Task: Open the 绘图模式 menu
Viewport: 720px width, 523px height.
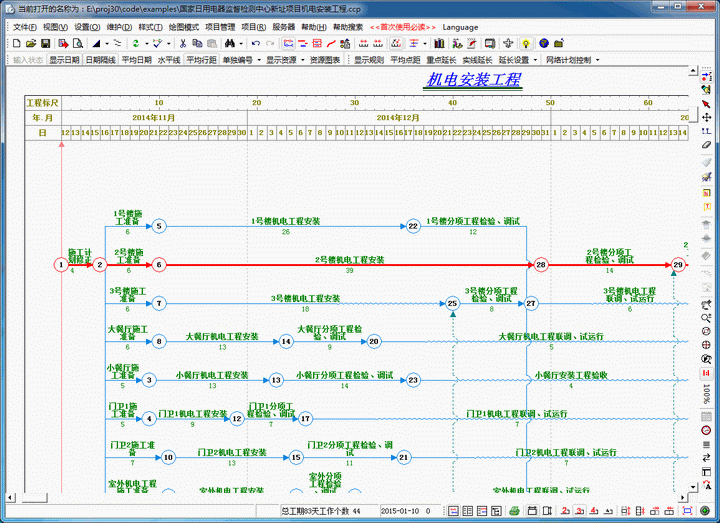Action: pyautogui.click(x=184, y=27)
